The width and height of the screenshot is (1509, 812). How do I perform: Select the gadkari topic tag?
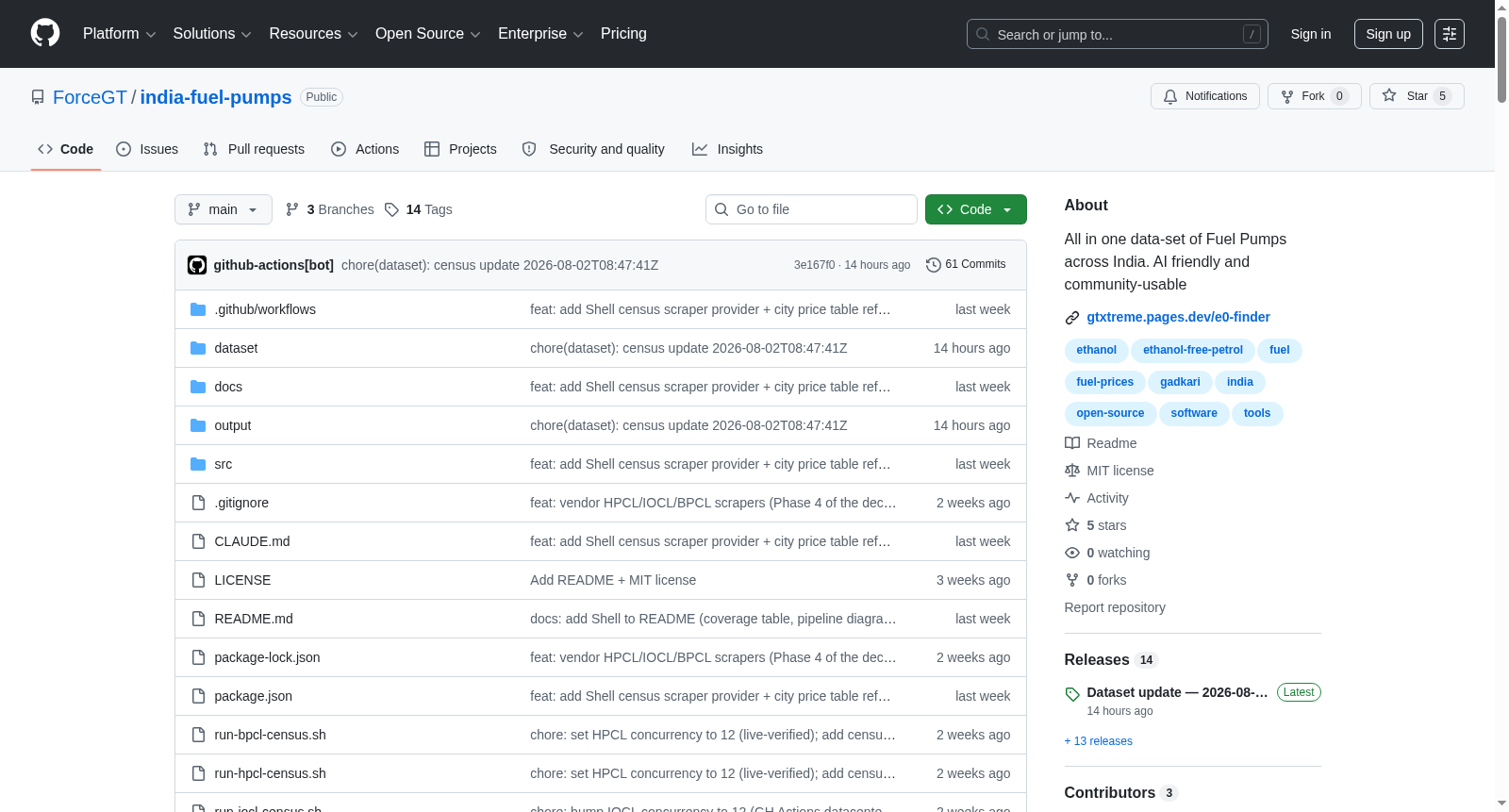click(1180, 382)
